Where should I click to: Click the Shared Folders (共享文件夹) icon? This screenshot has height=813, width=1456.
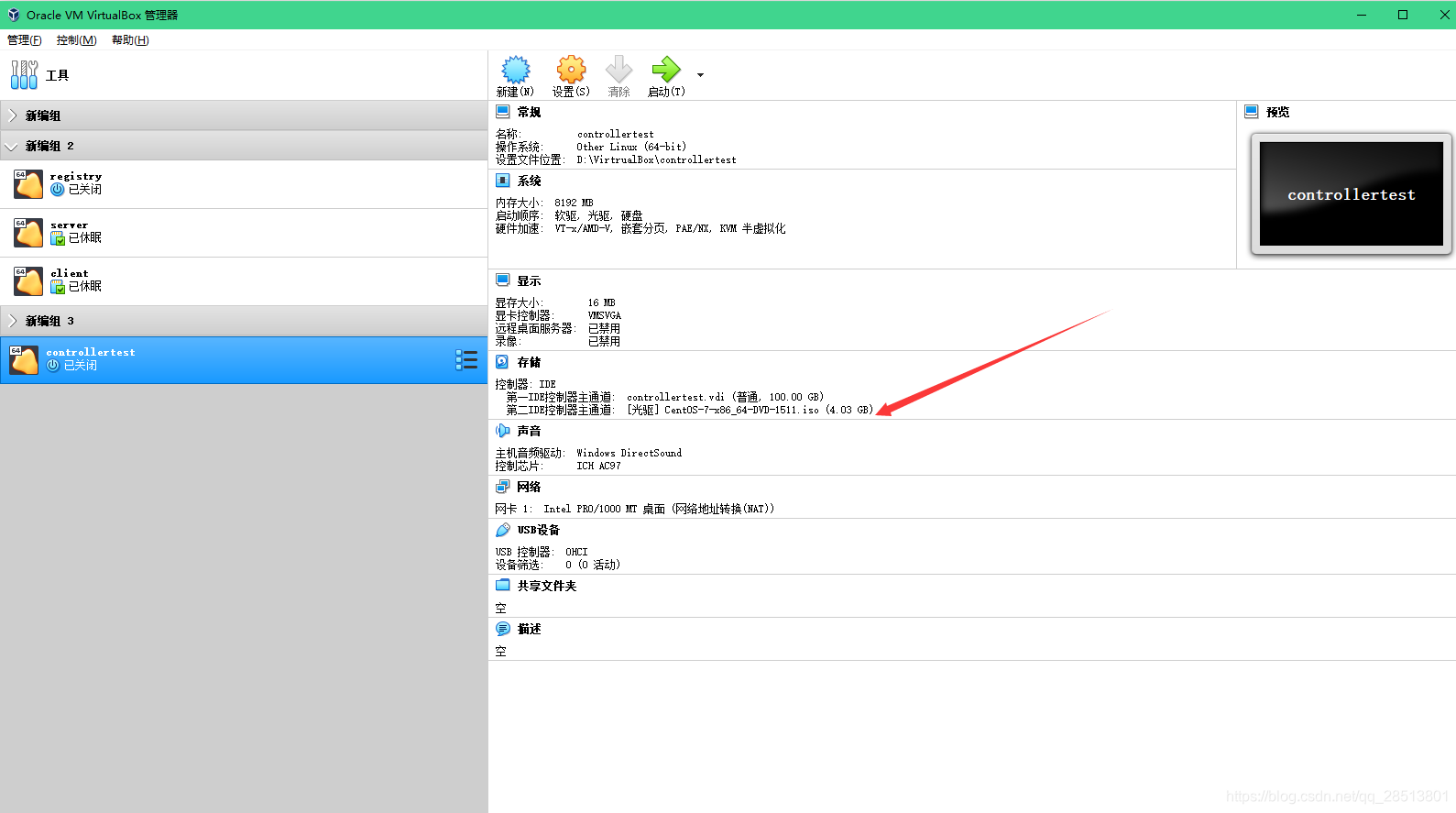click(502, 586)
